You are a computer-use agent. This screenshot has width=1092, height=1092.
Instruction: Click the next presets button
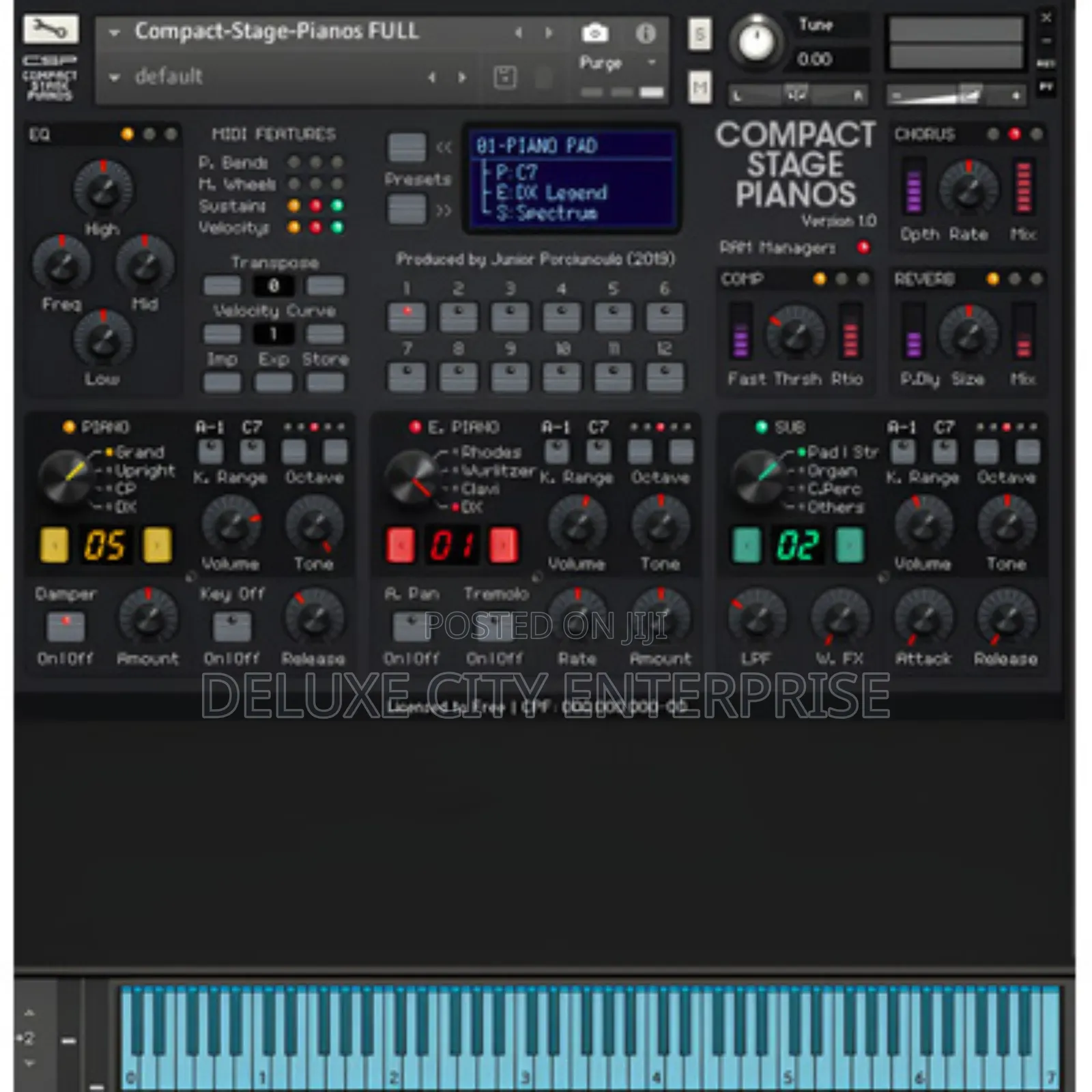(407, 209)
